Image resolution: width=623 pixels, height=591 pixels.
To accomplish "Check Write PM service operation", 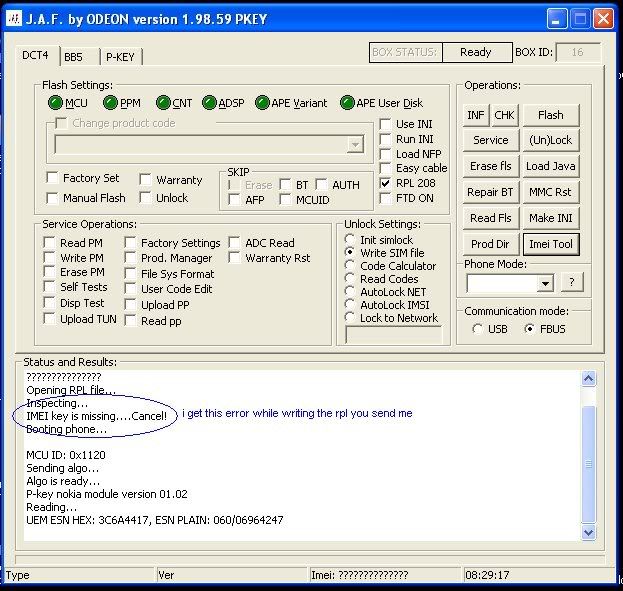I will 49,258.
